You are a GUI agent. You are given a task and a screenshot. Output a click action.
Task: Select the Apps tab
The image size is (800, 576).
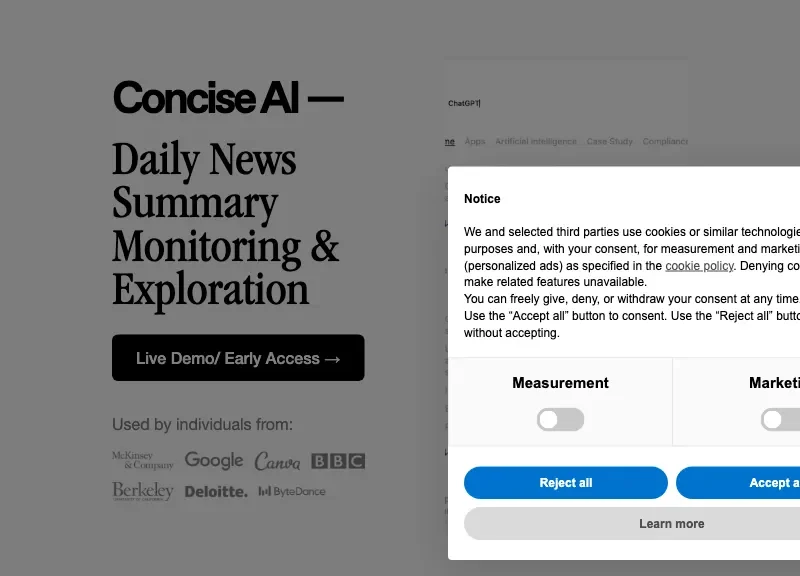[474, 141]
